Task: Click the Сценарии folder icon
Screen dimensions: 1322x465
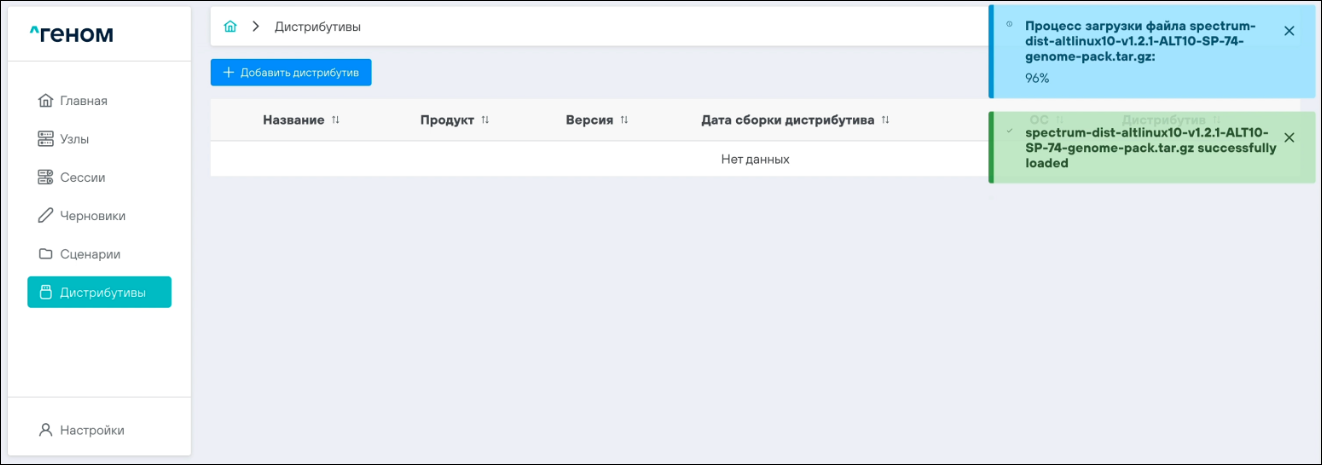Action: point(45,254)
